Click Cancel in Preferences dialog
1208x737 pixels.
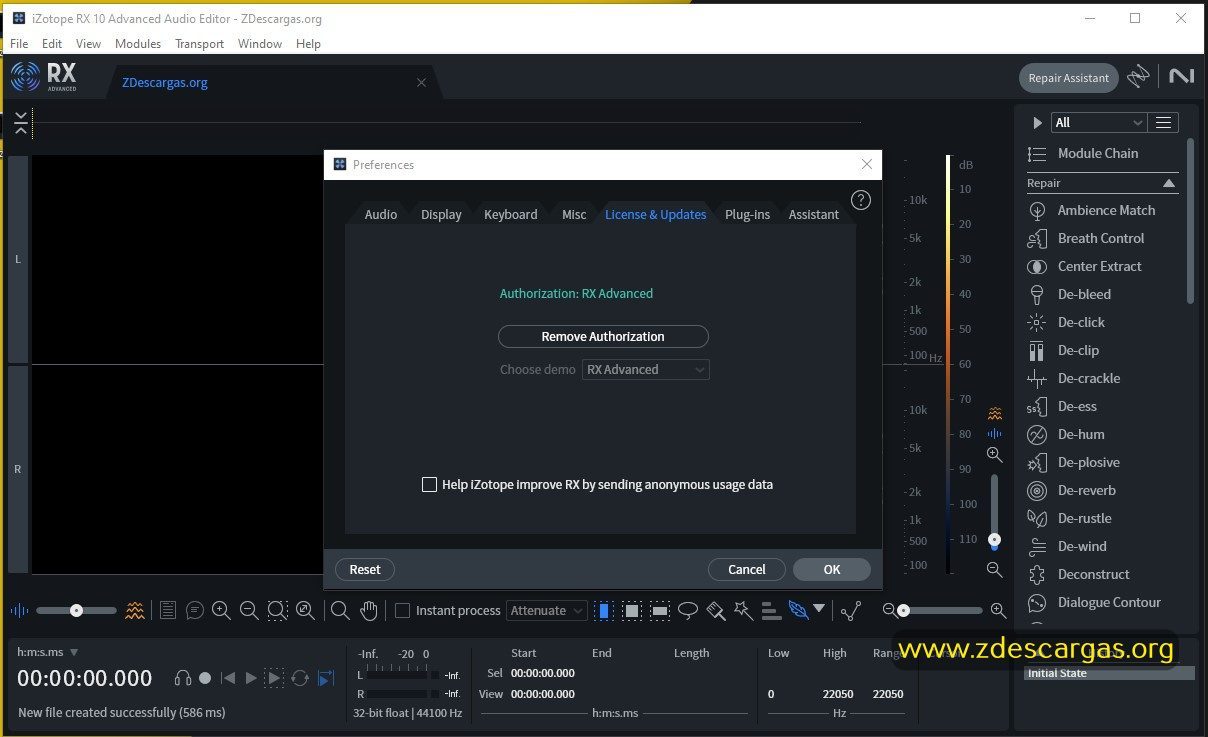click(747, 569)
